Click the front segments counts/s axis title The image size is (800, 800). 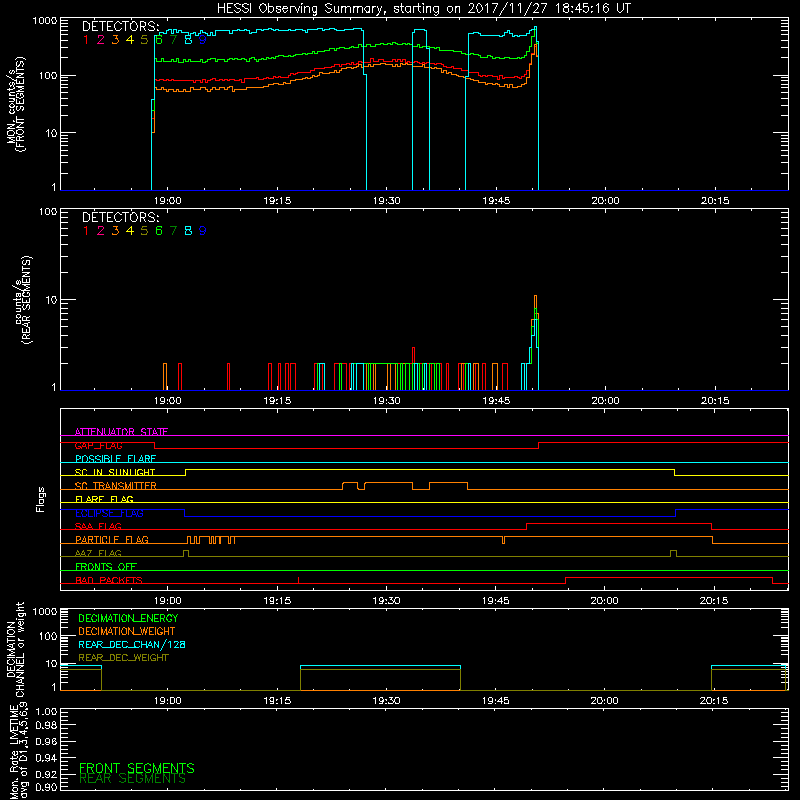pyautogui.click(x=16, y=104)
